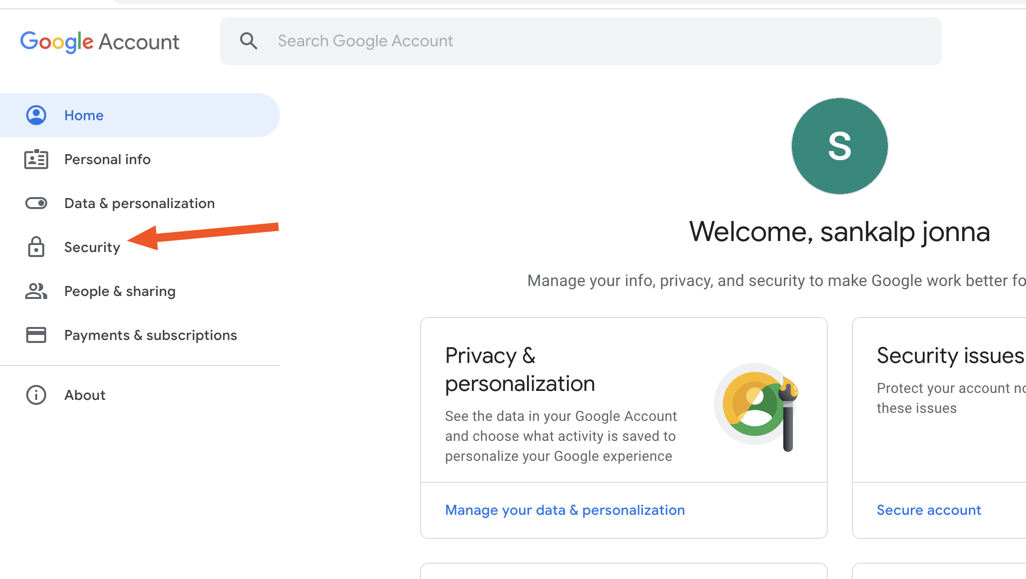Go to Personal info section
Screen dimensions: 1026x579
pos(107,159)
